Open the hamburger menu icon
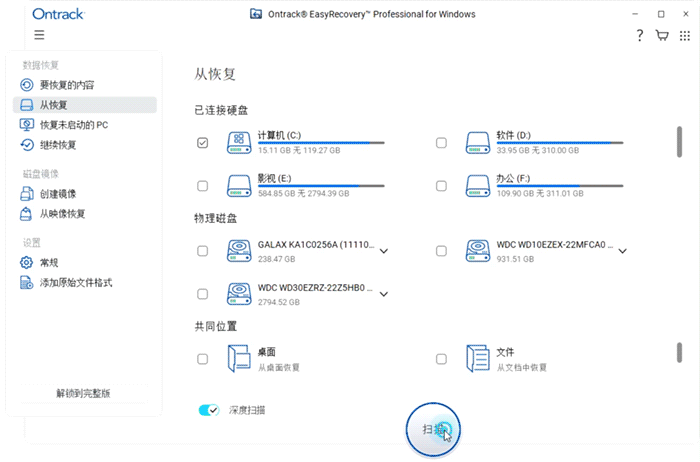Viewport: 700px width, 462px height. [39, 35]
